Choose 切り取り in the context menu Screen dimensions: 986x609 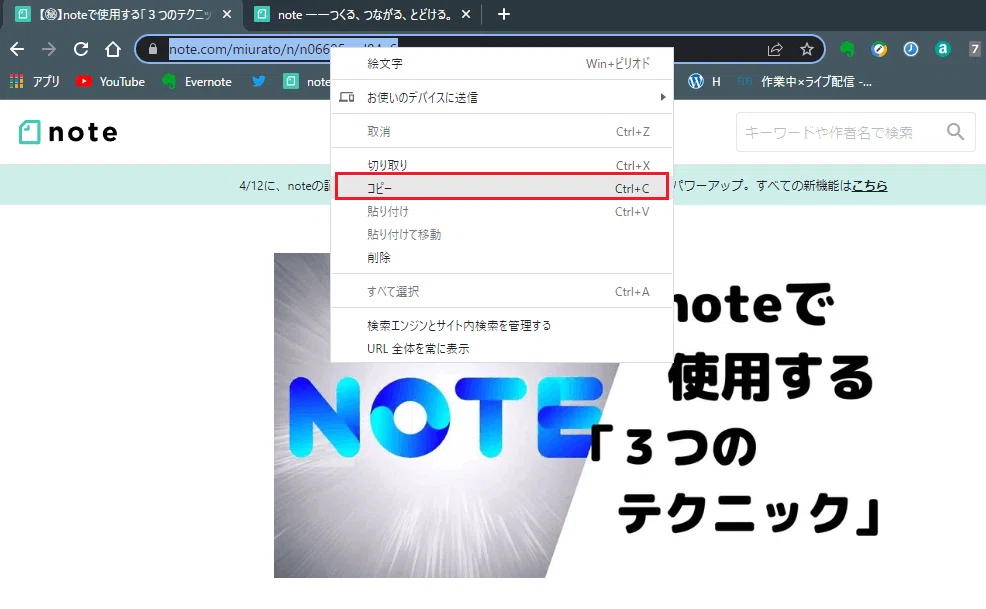tap(502, 165)
